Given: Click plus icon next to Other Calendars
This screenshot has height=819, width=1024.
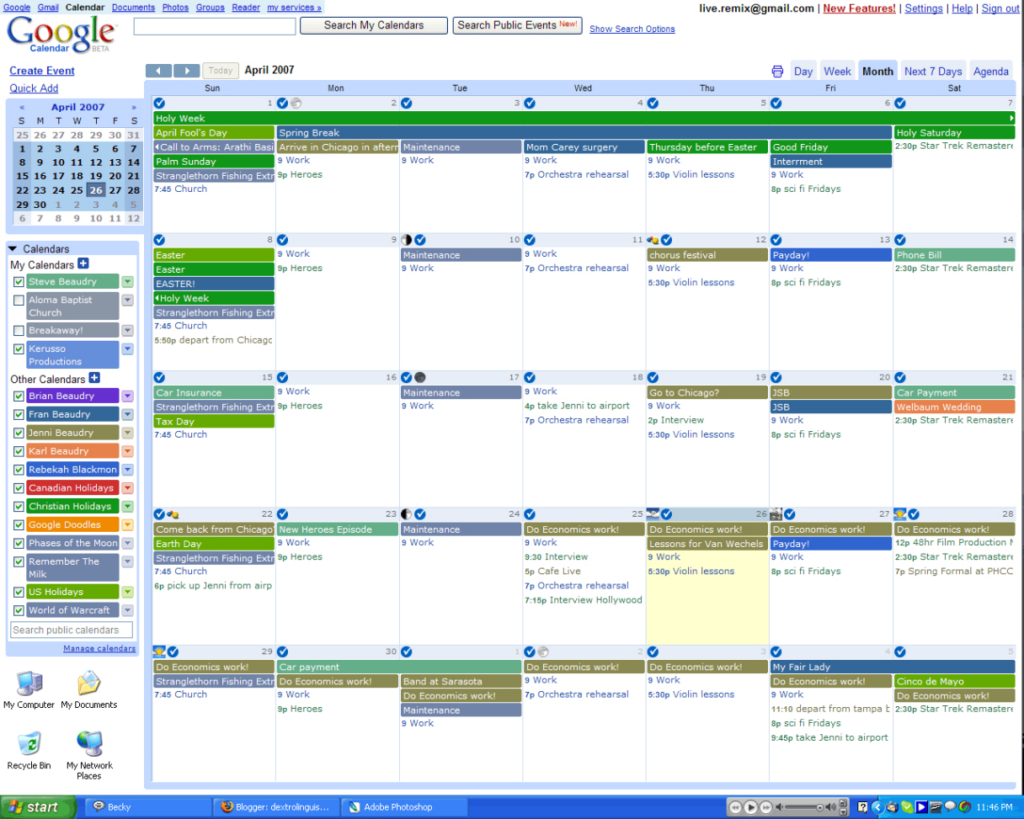Looking at the screenshot, I should point(94,378).
